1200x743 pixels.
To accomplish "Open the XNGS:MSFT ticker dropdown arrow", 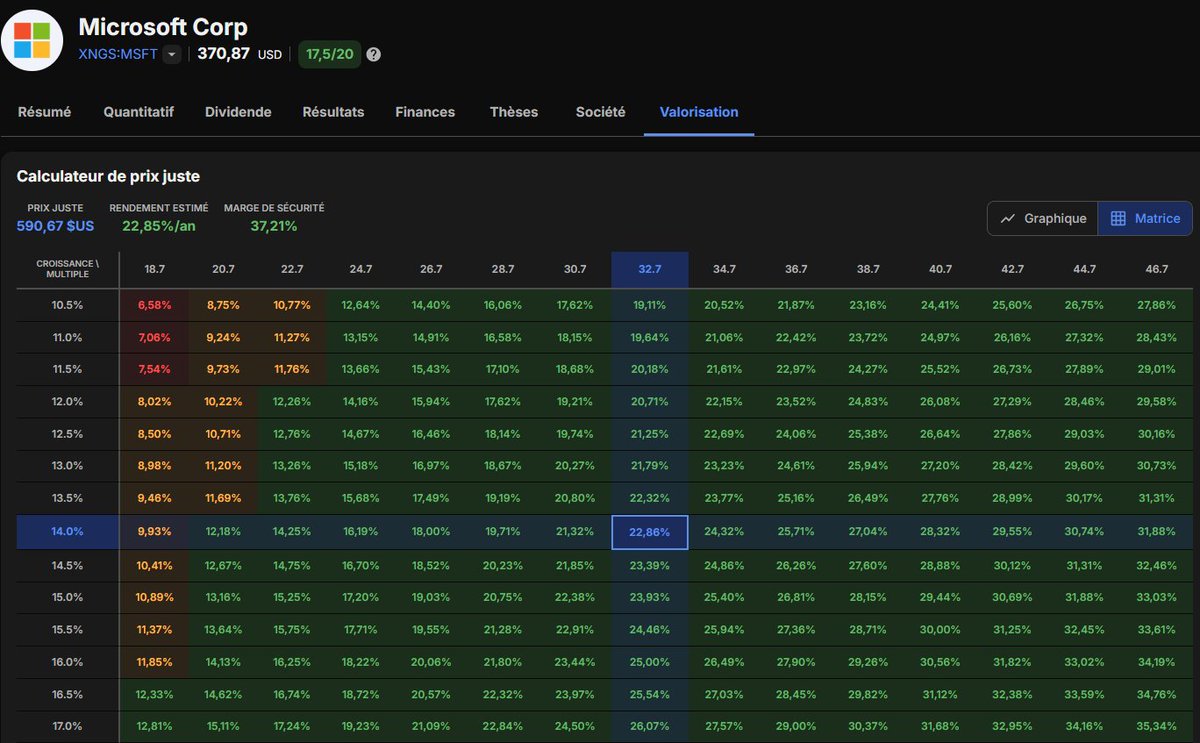I will click(x=172, y=54).
